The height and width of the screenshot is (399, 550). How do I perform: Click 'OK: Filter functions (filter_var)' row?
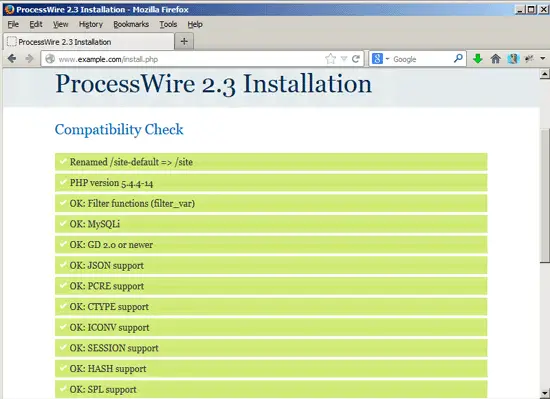[x=271, y=203]
